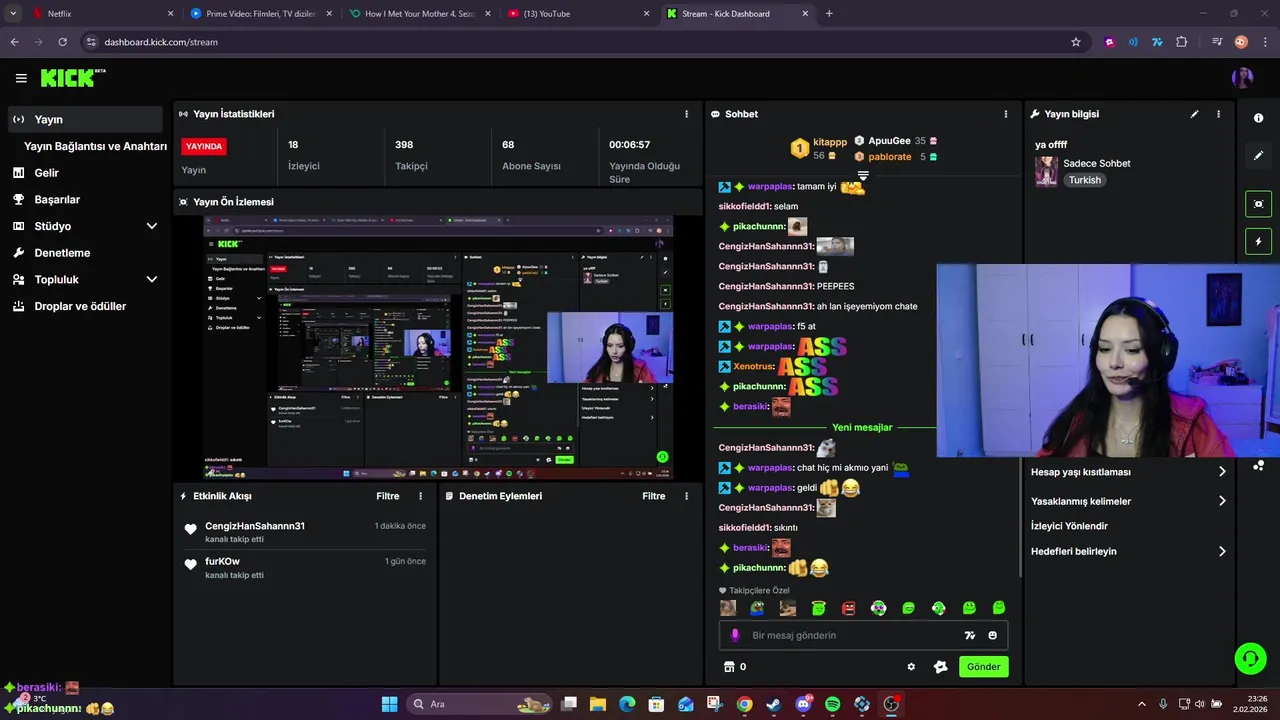Click the green-bordered lightning bolt icon
This screenshot has width=1280, height=720.
(1258, 241)
